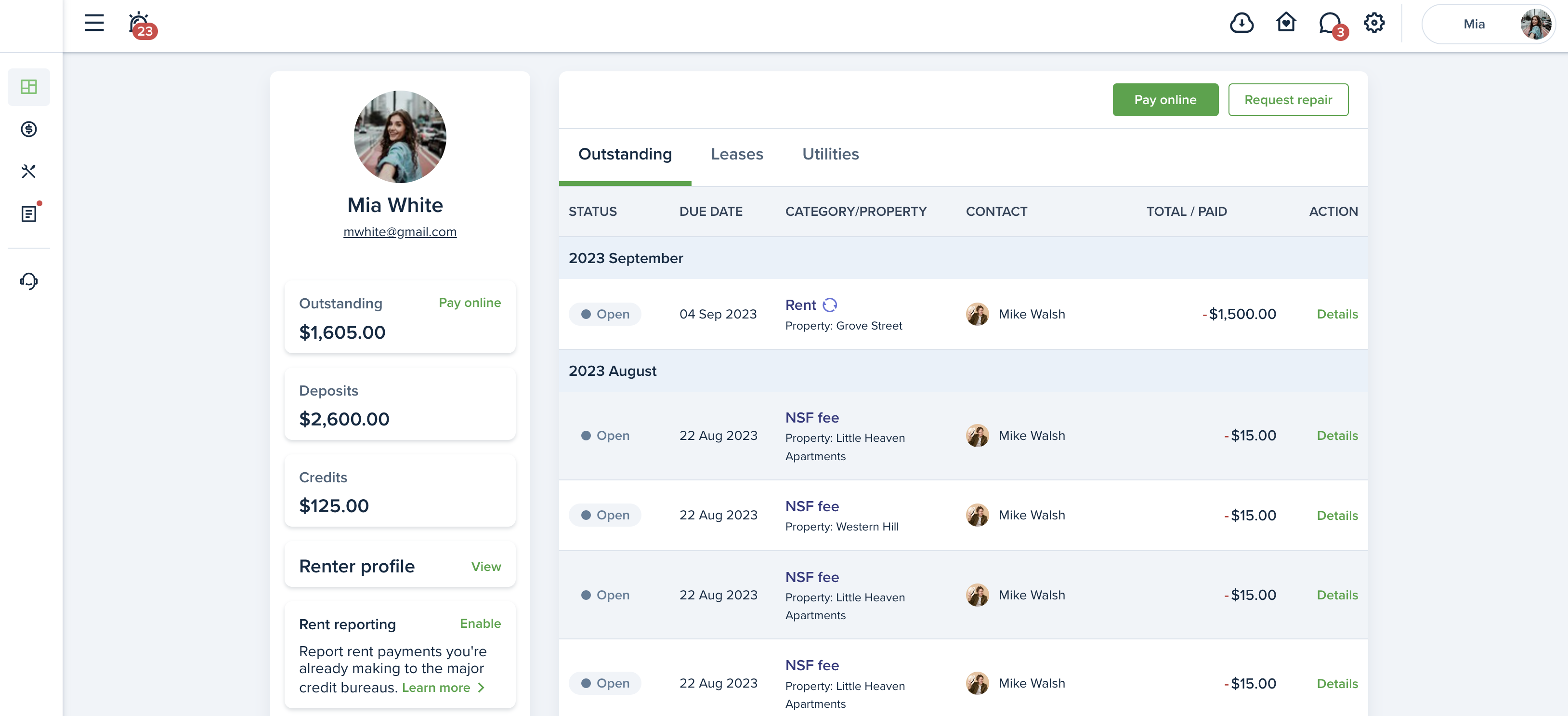Click the Credits $125.00 card
The image size is (1568, 716).
pyautogui.click(x=400, y=491)
